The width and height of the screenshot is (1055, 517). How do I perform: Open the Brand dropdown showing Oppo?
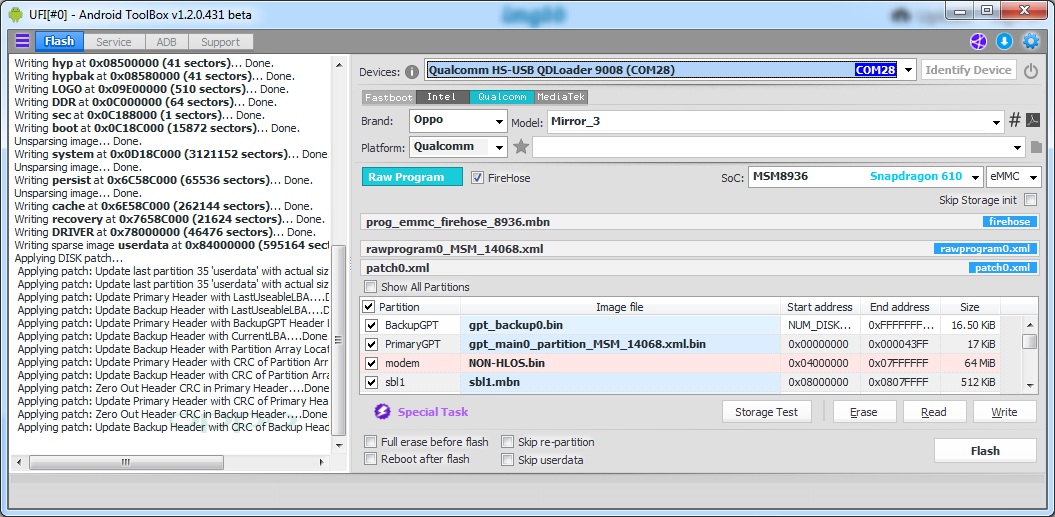(x=499, y=122)
